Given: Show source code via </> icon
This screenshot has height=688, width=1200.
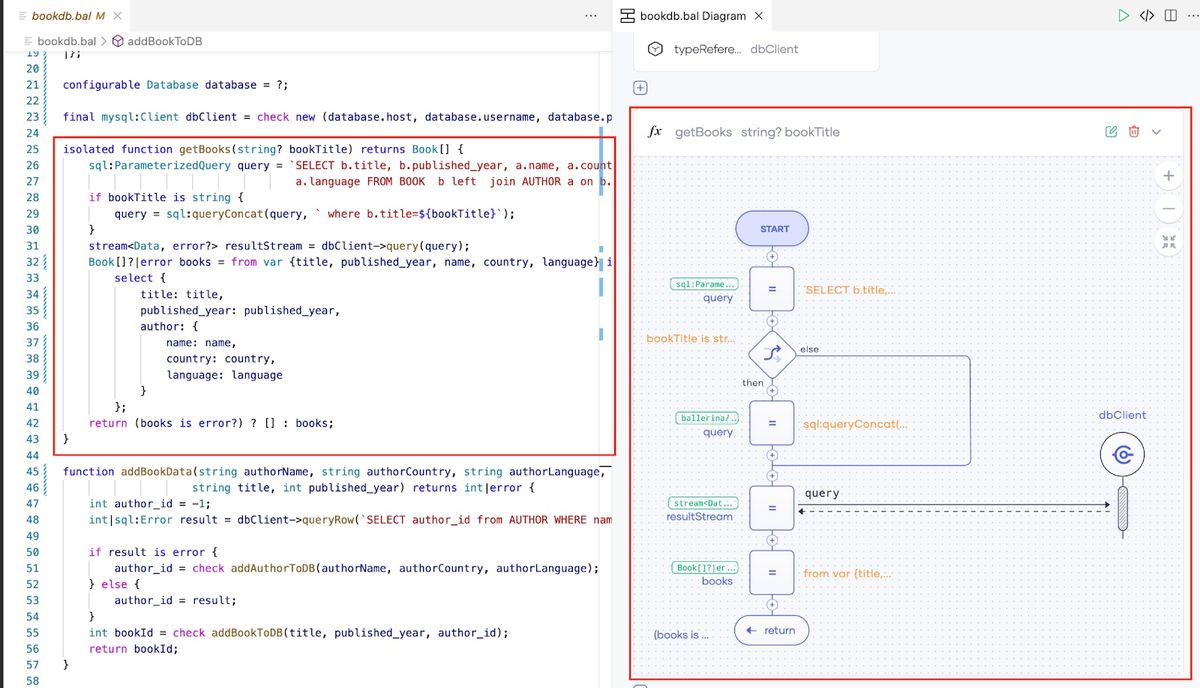Looking at the screenshot, I should [x=1147, y=16].
